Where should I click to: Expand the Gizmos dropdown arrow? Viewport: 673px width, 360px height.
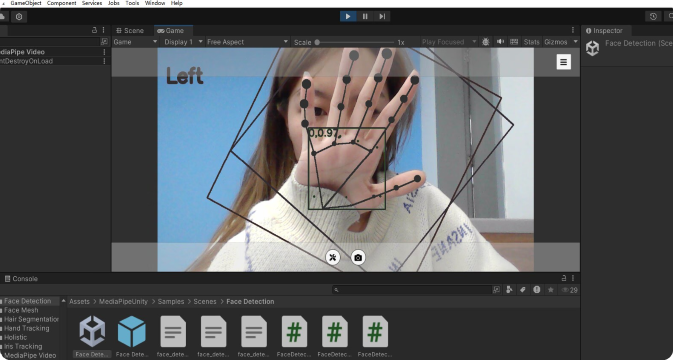click(x=576, y=42)
